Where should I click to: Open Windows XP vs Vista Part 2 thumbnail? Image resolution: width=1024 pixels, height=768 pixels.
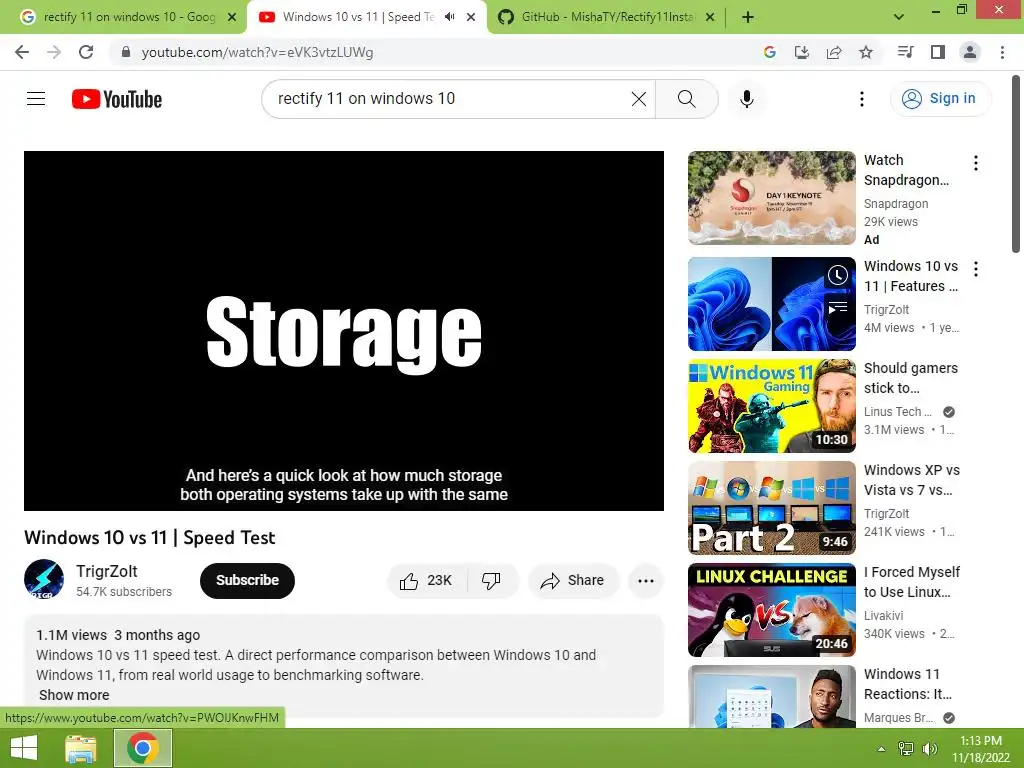click(x=771, y=507)
